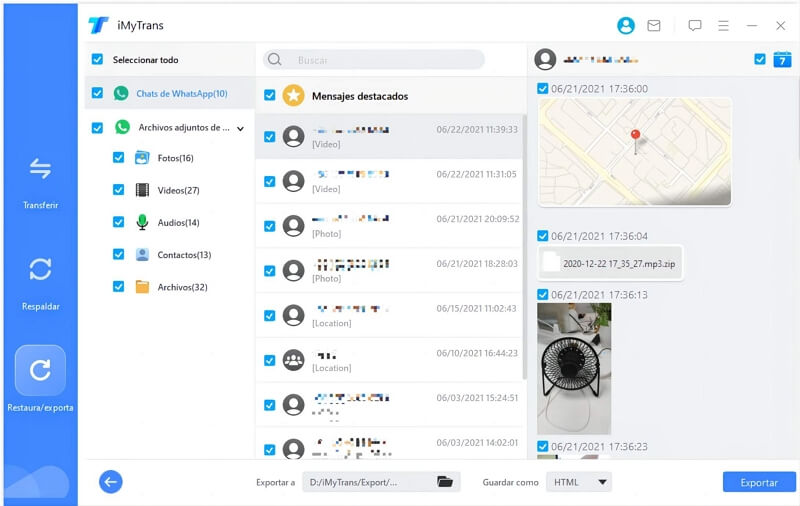Open chat dated 06/21/2021 18:28:03
The image size is (800, 506).
tap(389, 271)
